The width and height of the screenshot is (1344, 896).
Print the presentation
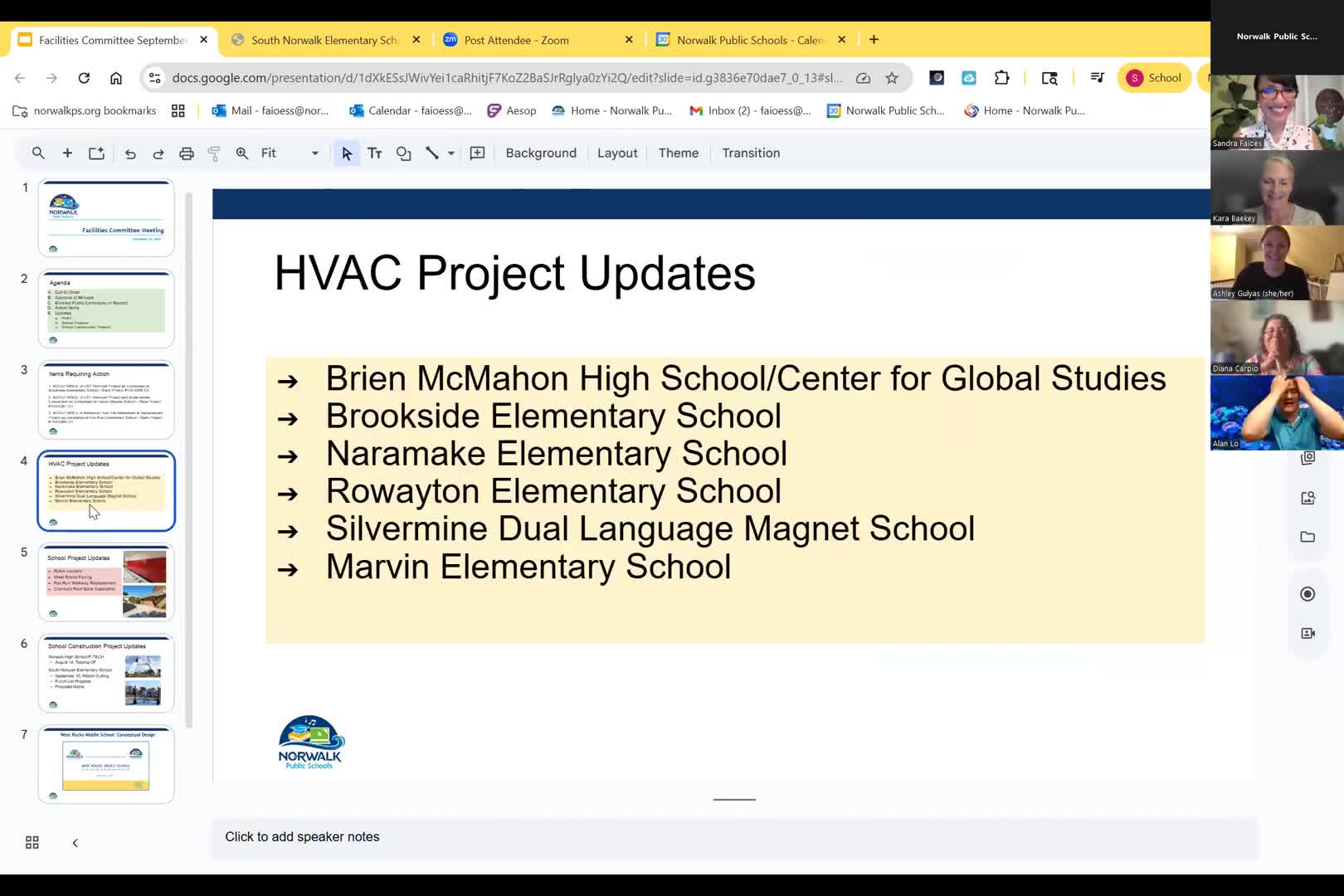pos(186,153)
